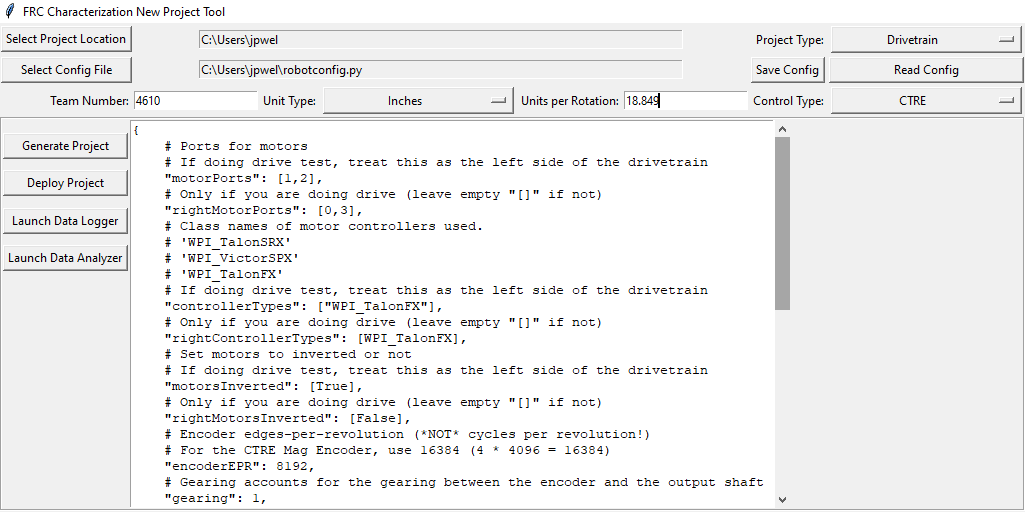Open the Project Type Drivetrain dropdown
The width and height of the screenshot is (1025, 512).
[925, 39]
